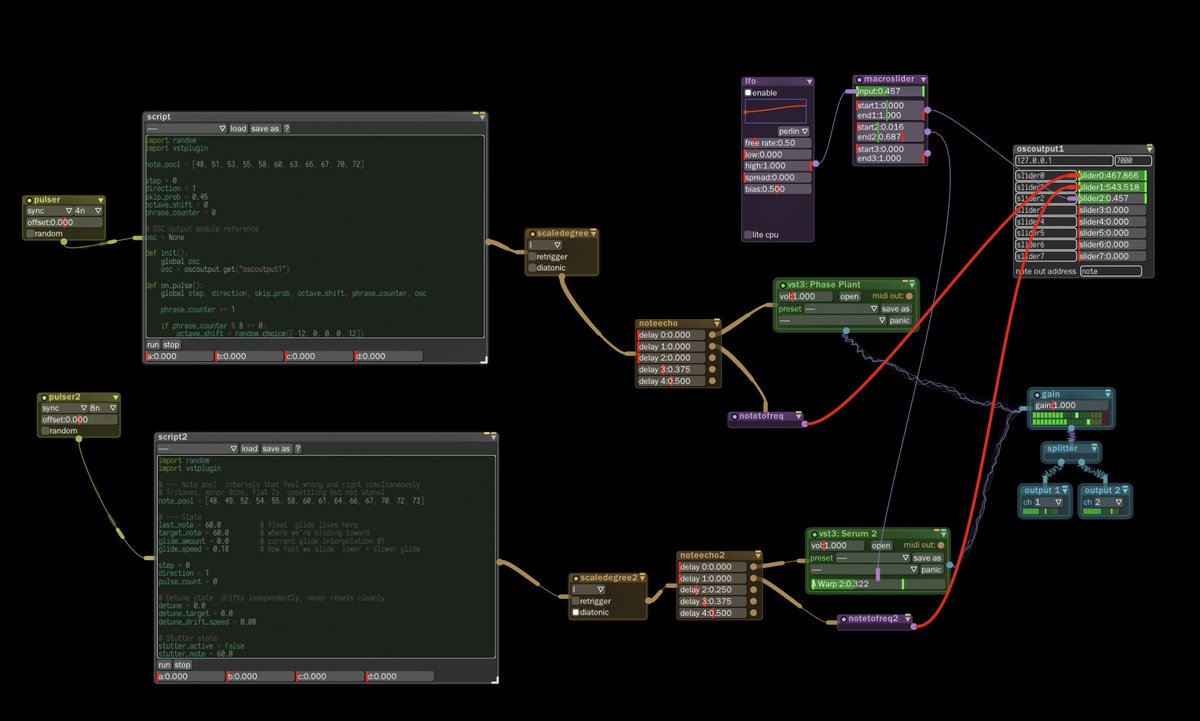This screenshot has height=721, width=1200.
Task: Open the oscoutput1 module menu triangle
Action: (x=1149, y=149)
